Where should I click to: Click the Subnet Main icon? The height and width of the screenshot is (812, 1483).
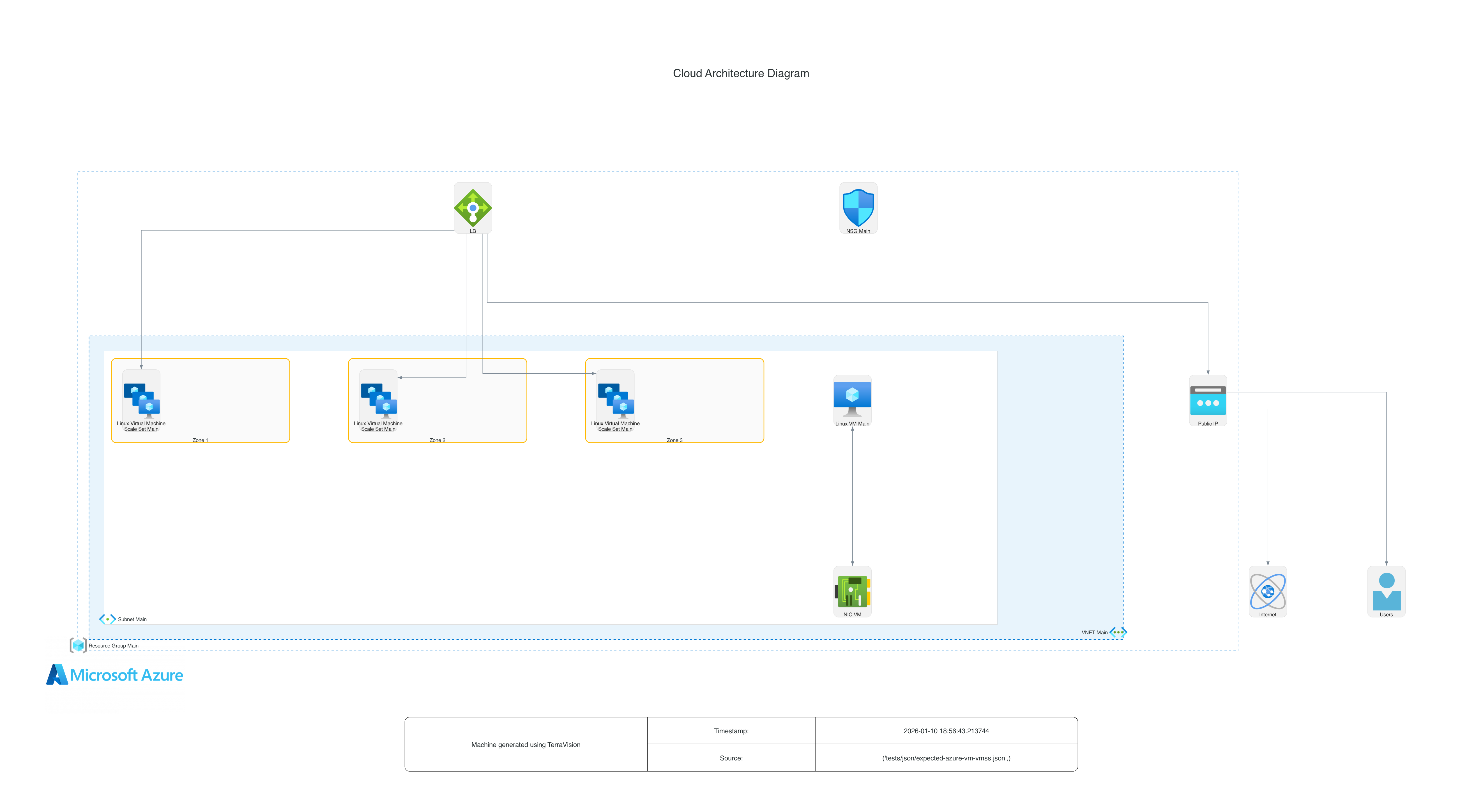107,619
